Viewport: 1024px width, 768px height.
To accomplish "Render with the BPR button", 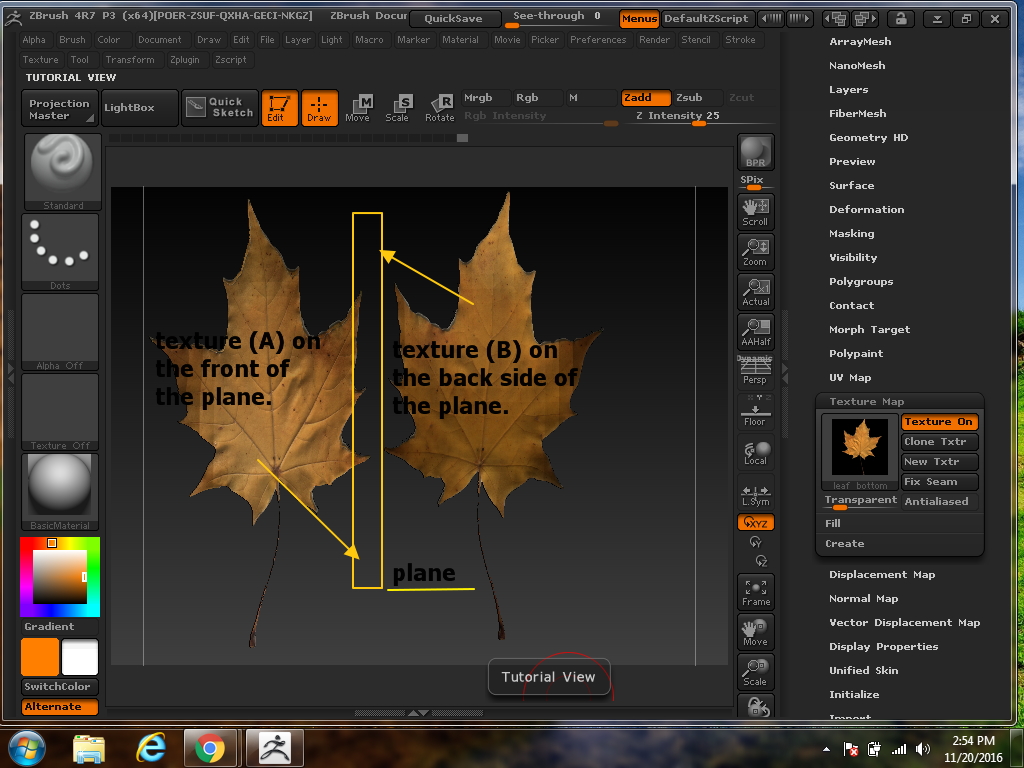I will click(x=756, y=152).
